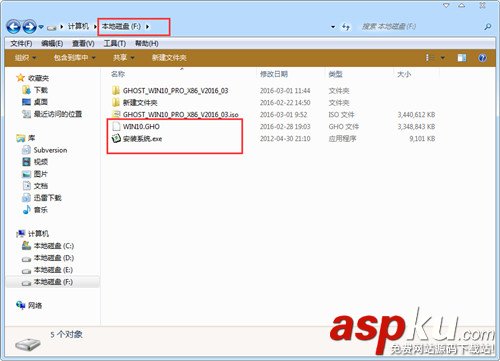
Task: Click the size value 3,348,843 KB
Action: coord(416,127)
